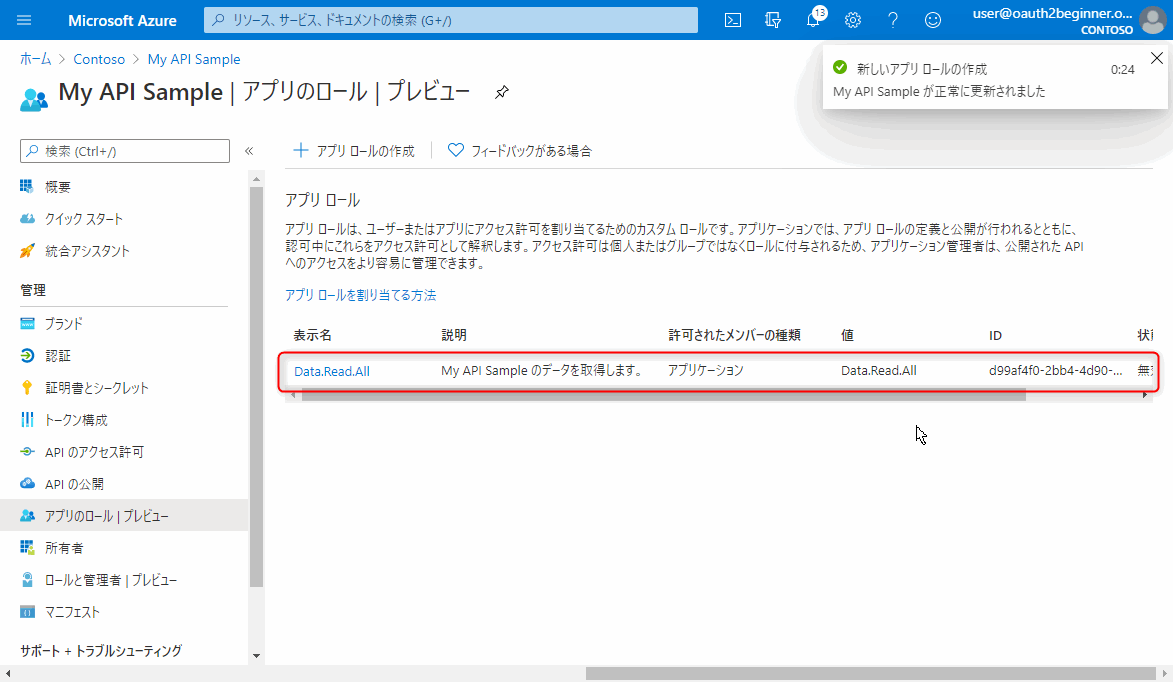Click the app roles table horizontal scrollbar
The width and height of the screenshot is (1173, 682).
663,396
